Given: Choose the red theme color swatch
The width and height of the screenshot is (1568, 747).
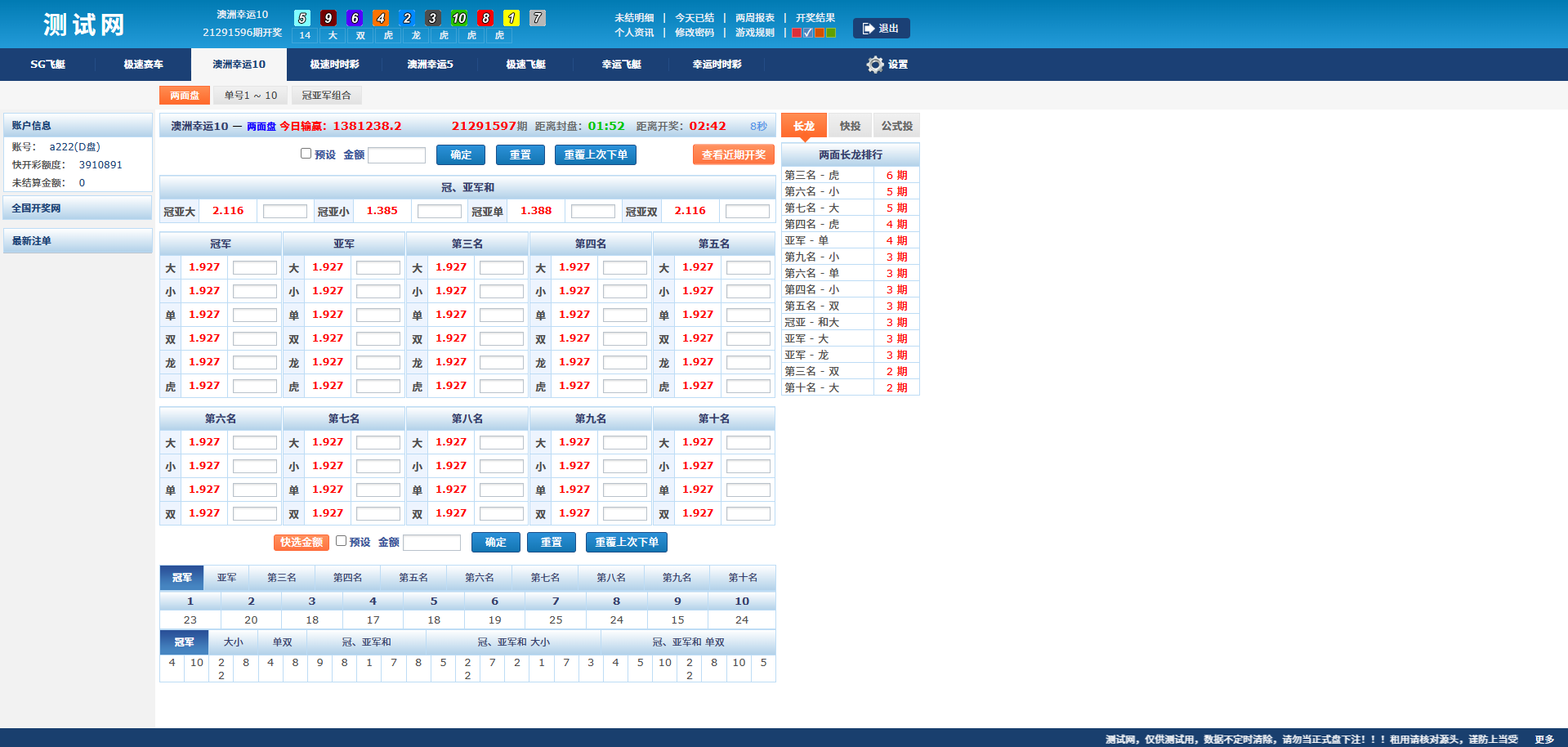Looking at the screenshot, I should [x=797, y=33].
